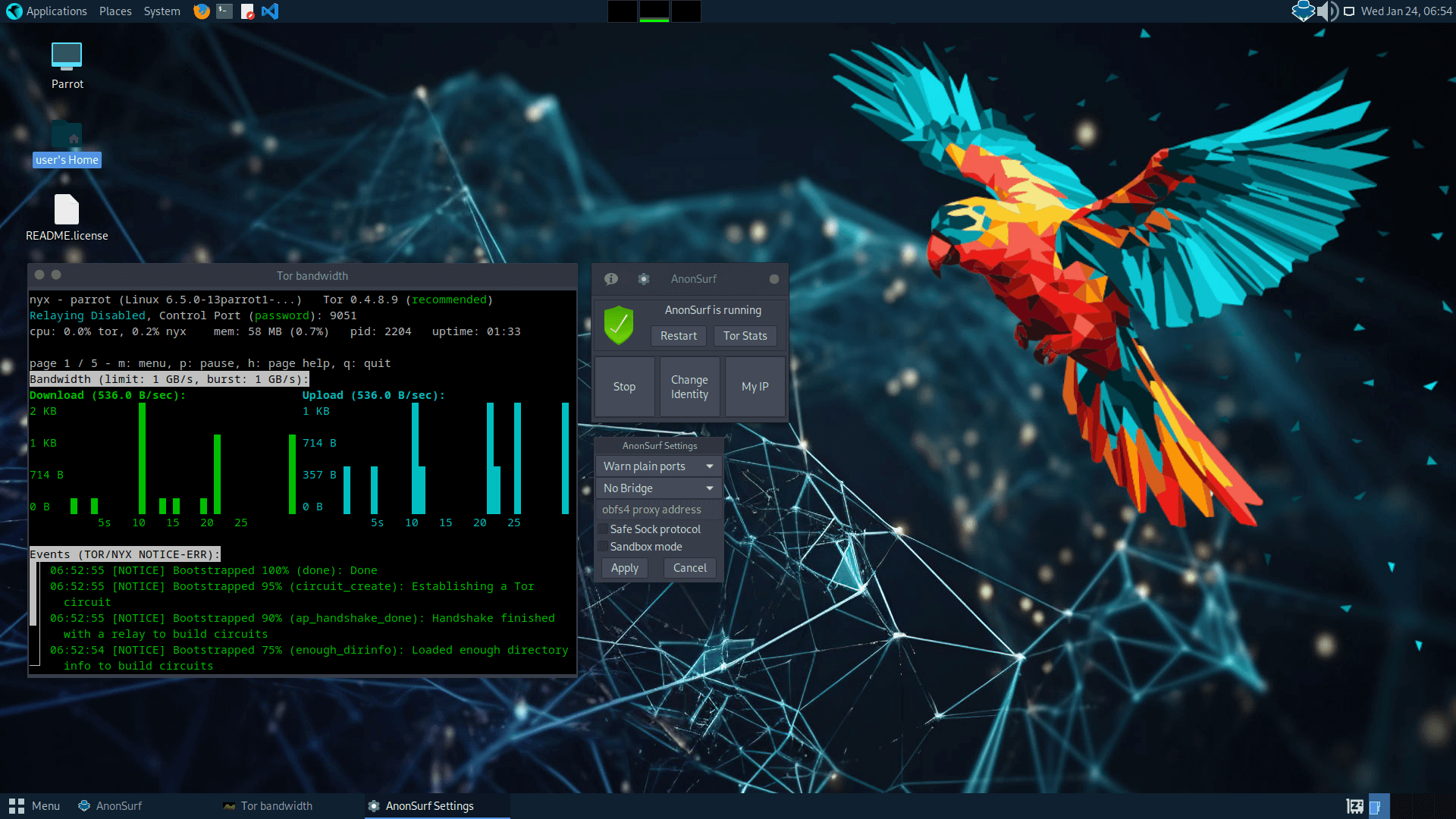This screenshot has height=819, width=1456.
Task: Click the AnonSurf shield status icon
Action: (x=619, y=325)
